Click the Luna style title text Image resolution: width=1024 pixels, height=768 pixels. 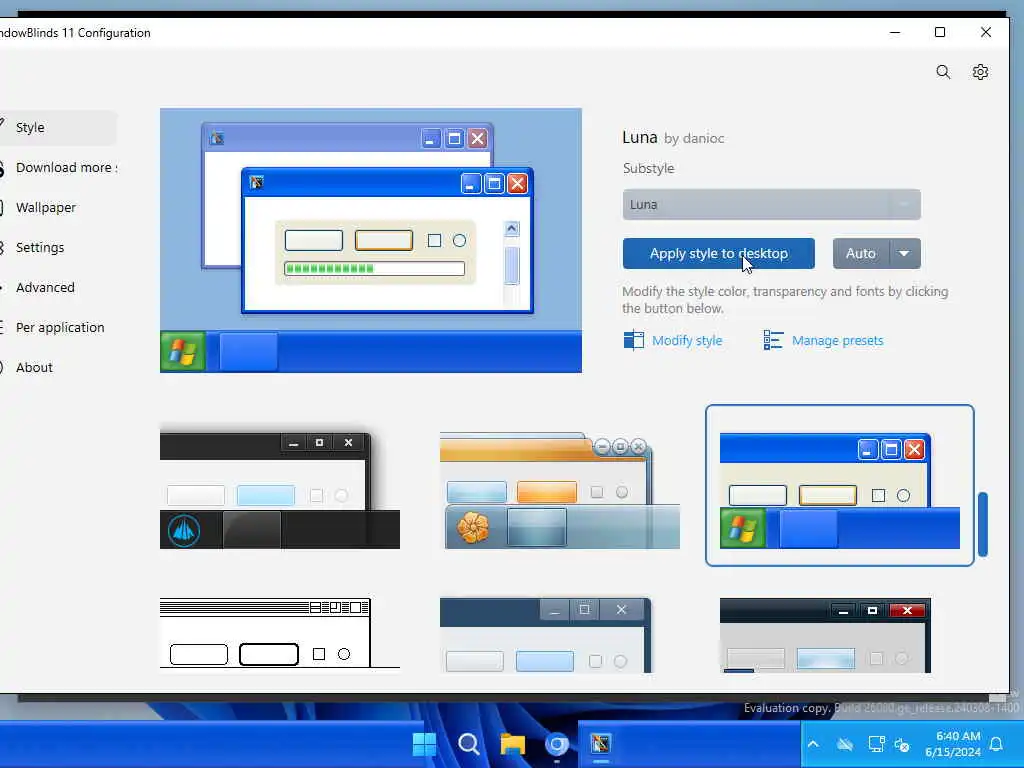click(x=639, y=137)
